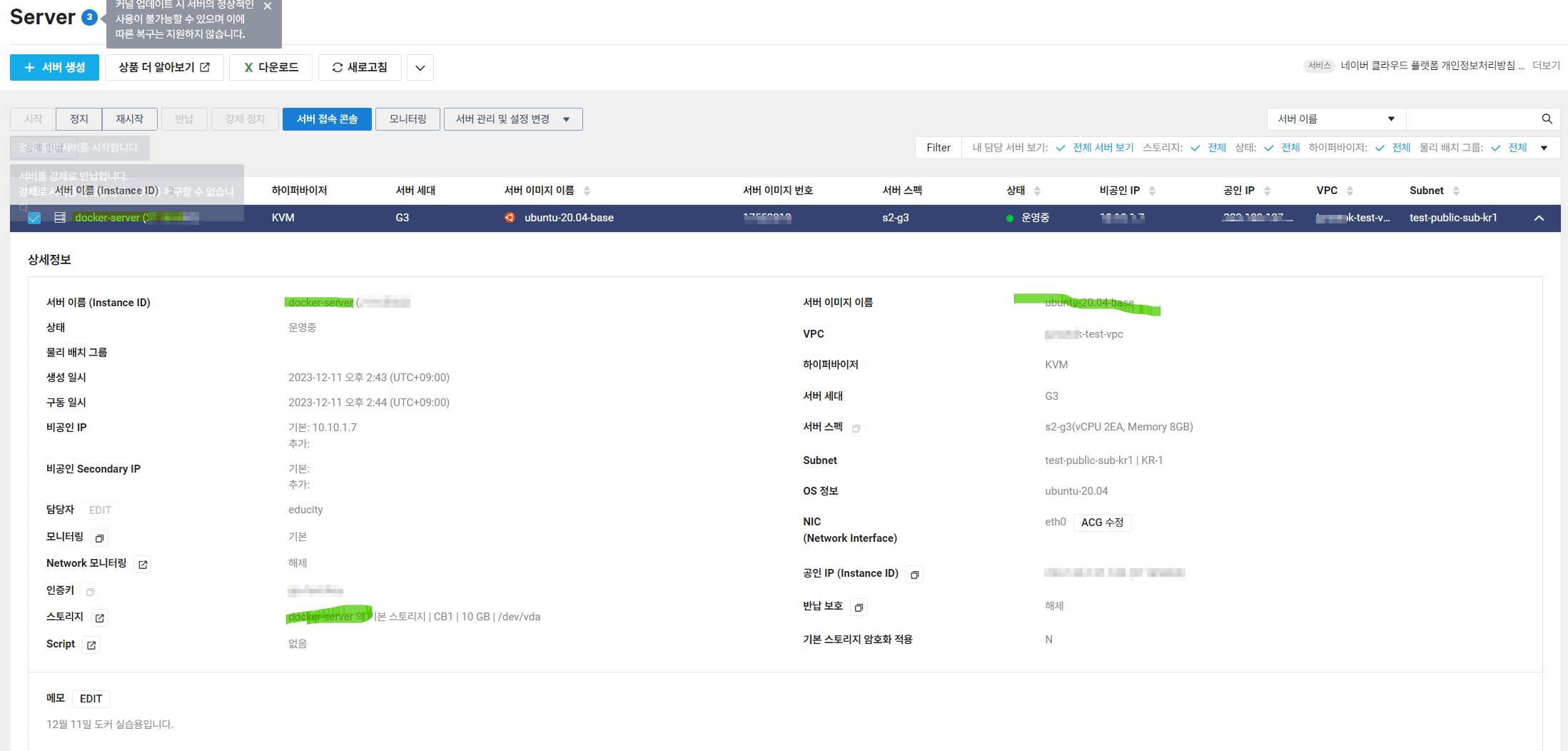
Task: Click icon beside 반납 보호
Action: pyautogui.click(x=859, y=607)
